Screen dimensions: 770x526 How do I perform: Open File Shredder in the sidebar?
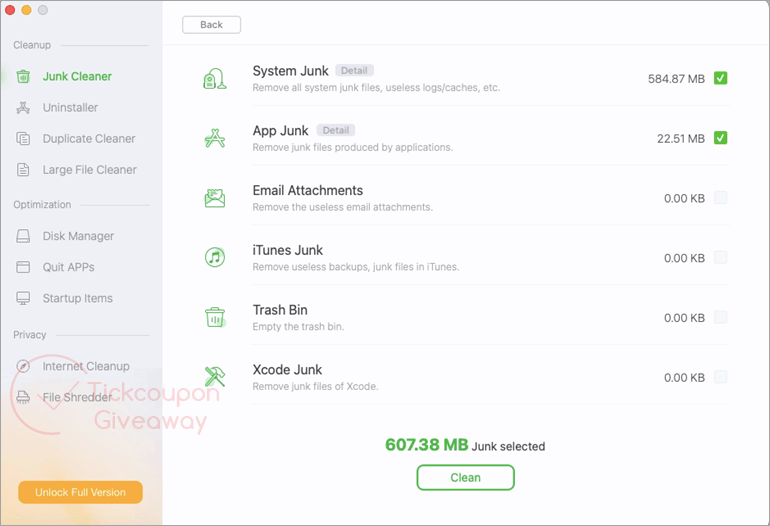(77, 397)
